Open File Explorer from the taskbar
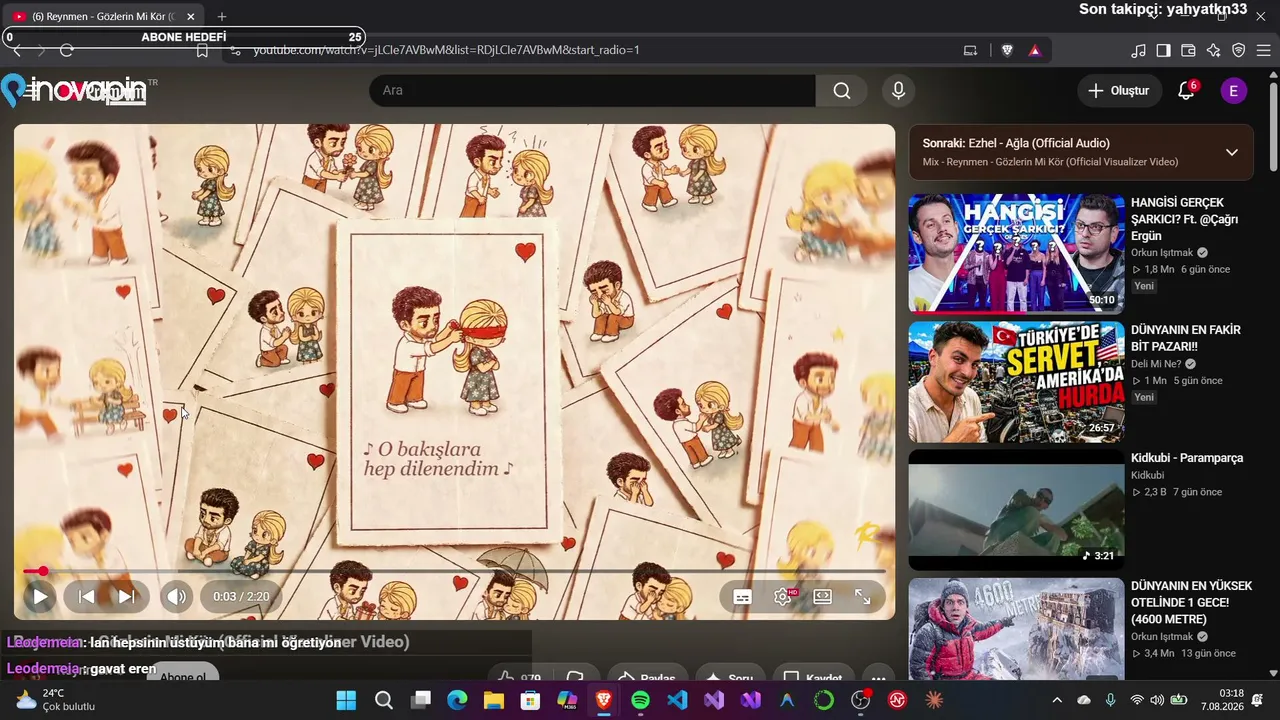The width and height of the screenshot is (1280, 720). tap(494, 700)
